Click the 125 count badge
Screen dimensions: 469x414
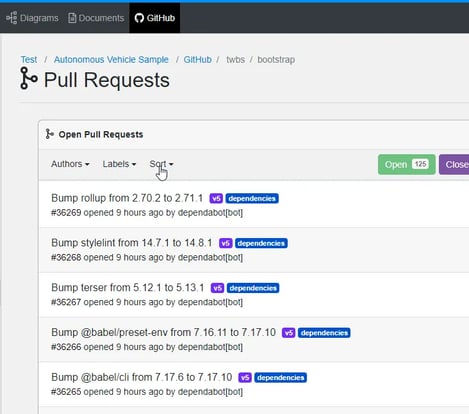(420, 164)
